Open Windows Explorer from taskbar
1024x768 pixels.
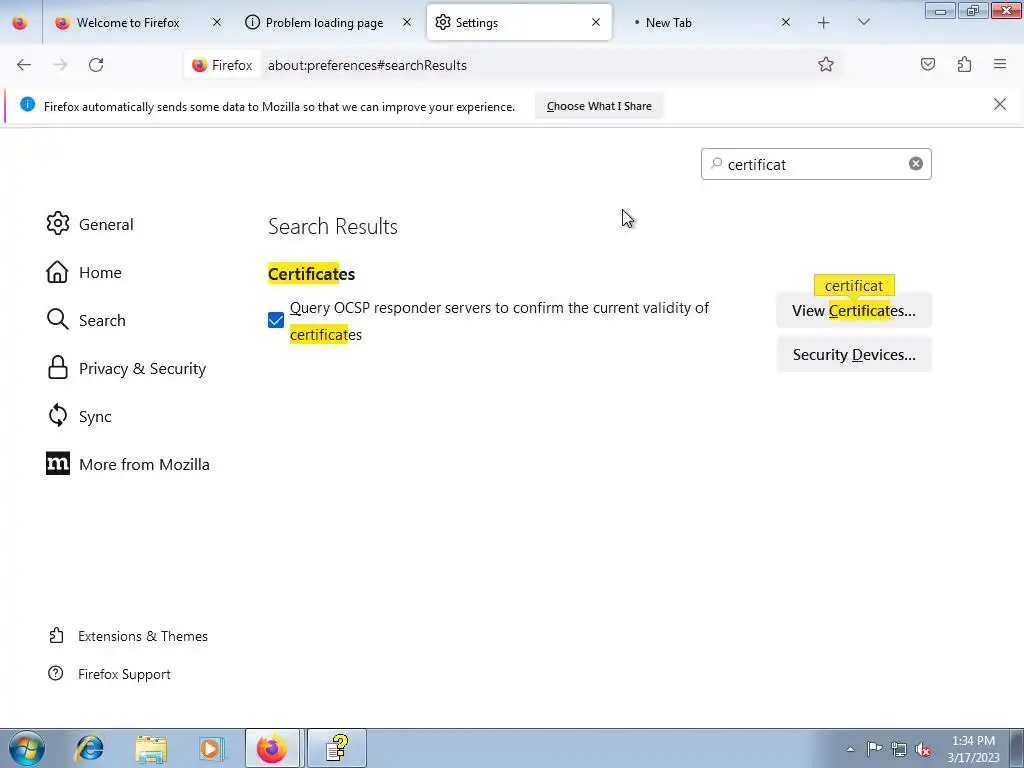pos(151,748)
